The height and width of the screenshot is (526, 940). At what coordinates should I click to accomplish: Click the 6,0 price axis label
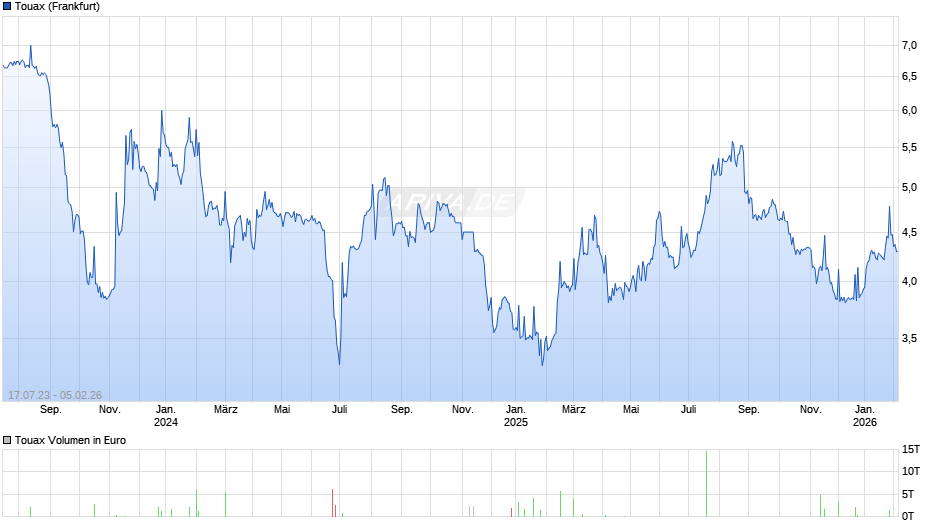click(909, 110)
